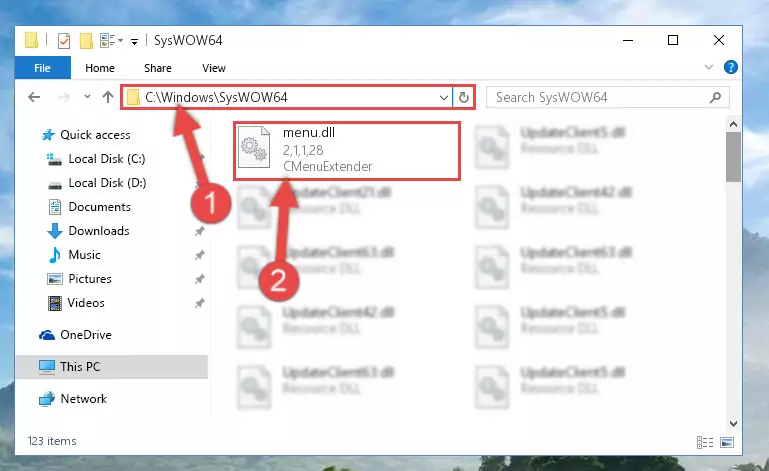Click the scroll down arrow of file list
The image size is (769, 471).
tap(733, 423)
